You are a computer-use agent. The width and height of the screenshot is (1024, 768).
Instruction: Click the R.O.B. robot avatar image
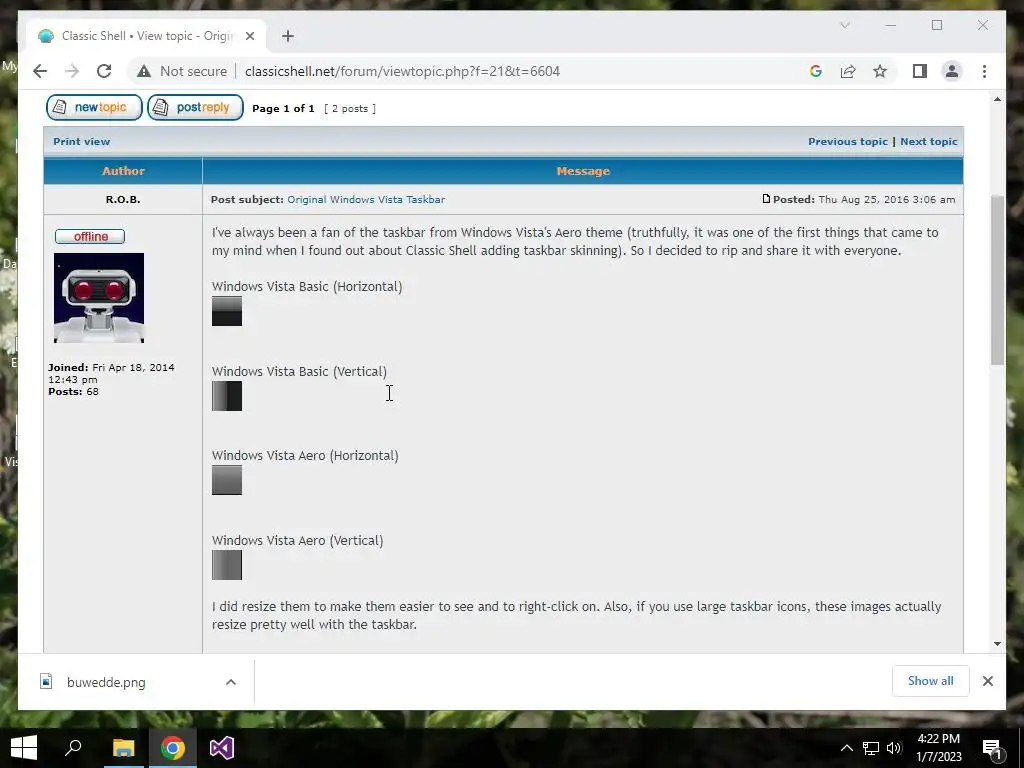coord(99,298)
